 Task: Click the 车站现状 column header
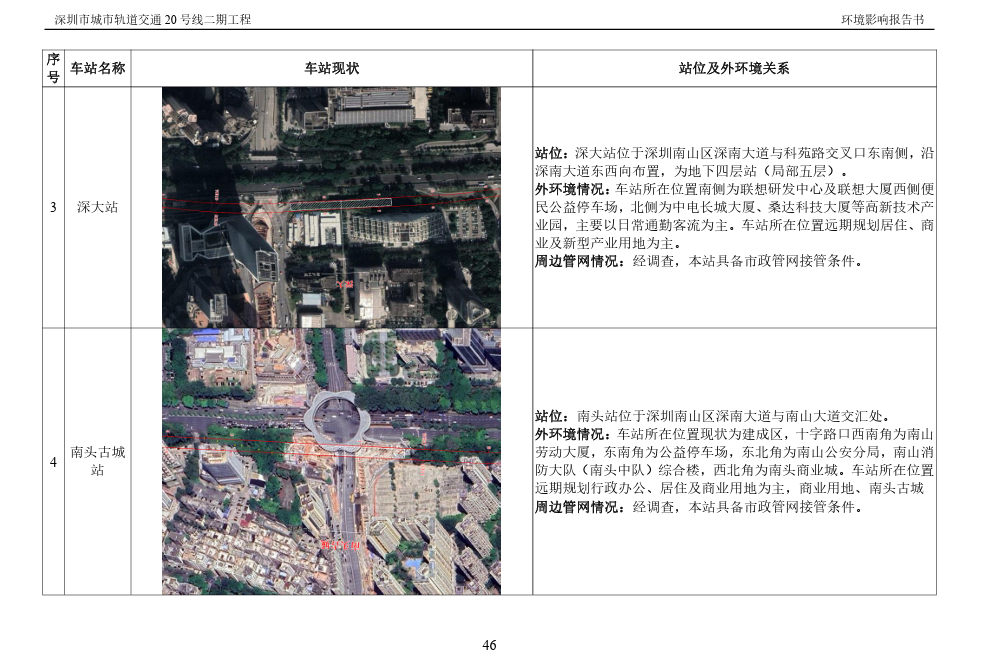331,68
